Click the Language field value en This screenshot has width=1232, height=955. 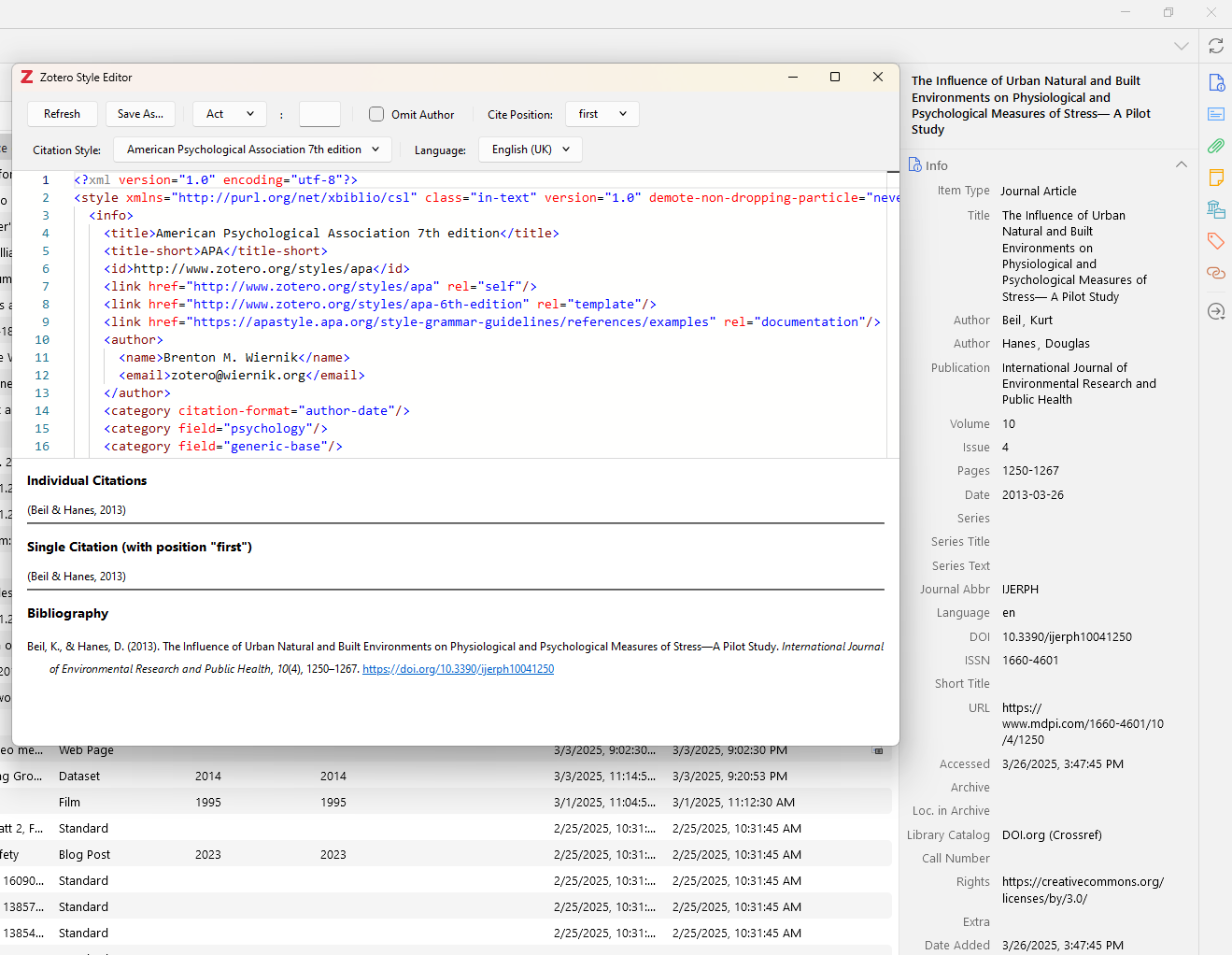click(x=1009, y=613)
